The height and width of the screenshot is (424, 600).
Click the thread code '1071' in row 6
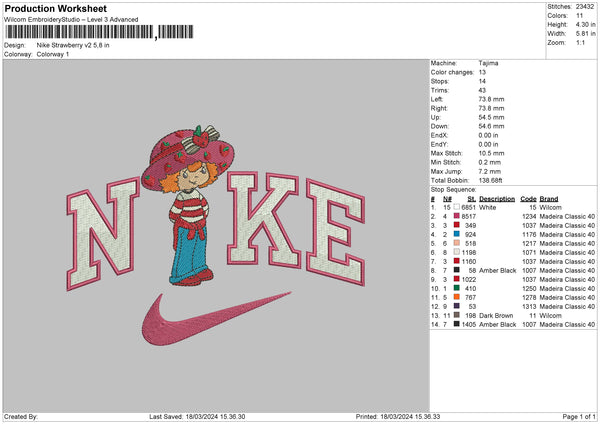pyautogui.click(x=529, y=253)
